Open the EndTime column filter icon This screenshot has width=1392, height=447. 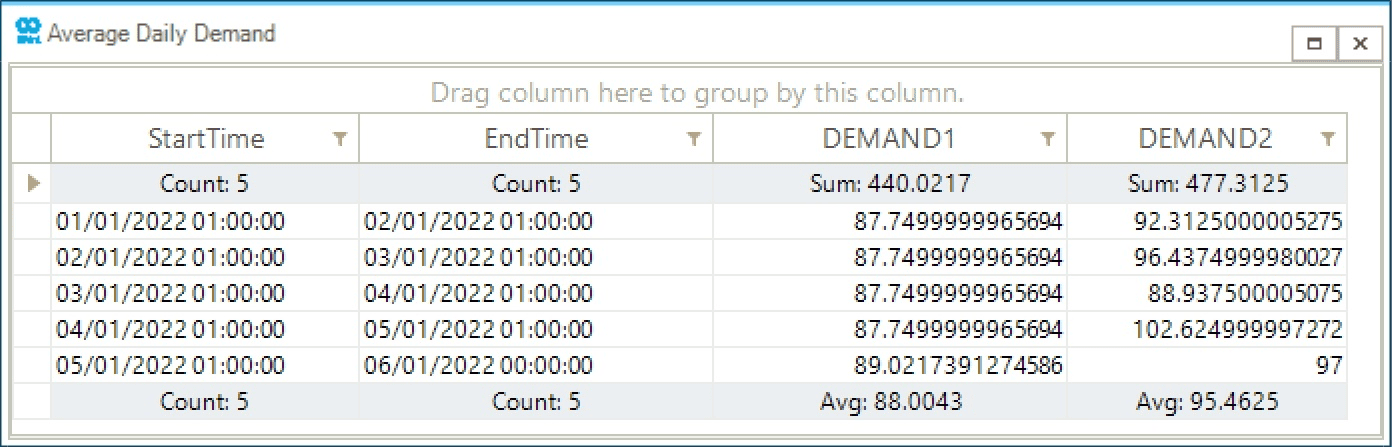tap(694, 140)
